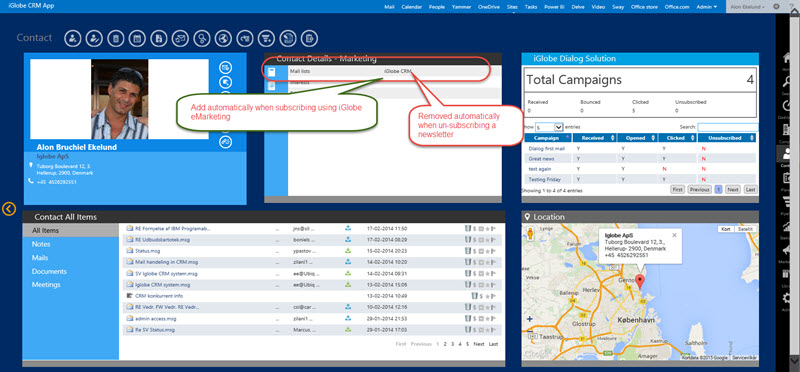Open CRM konkurrent info item
Viewport: 800px width, 372px height.
pyautogui.click(x=159, y=296)
